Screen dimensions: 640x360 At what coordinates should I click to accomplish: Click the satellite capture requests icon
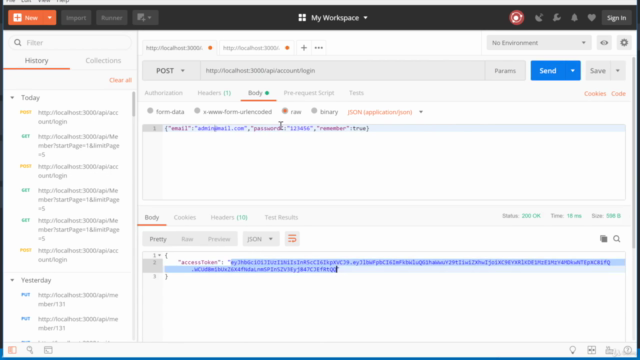[x=539, y=18]
